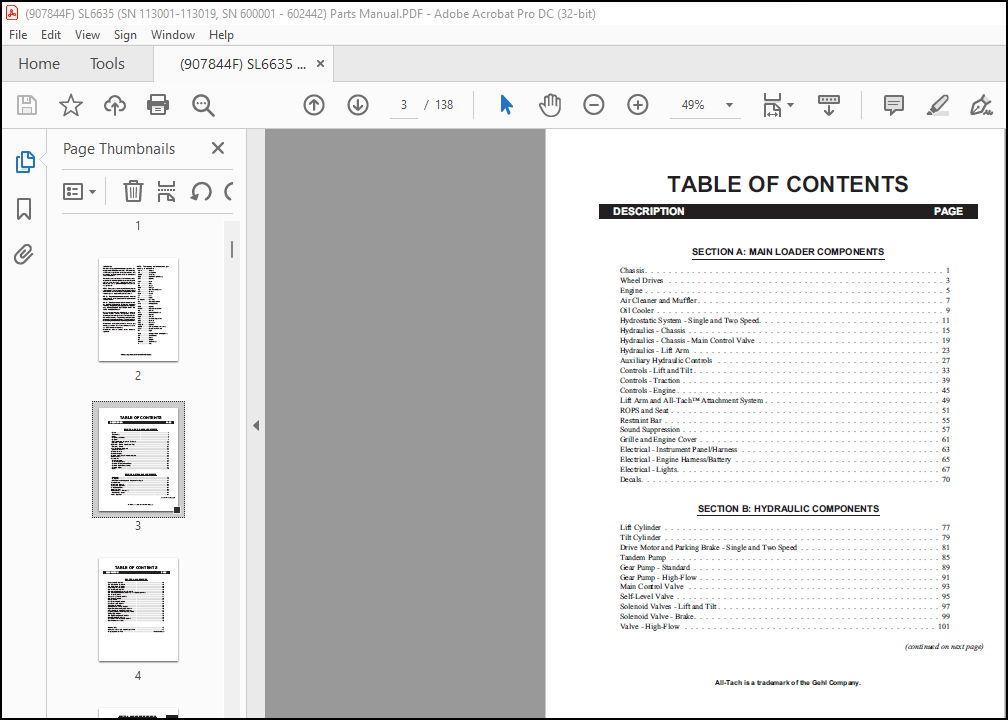Zoom out with minus icon
1008x720 pixels.
coord(593,105)
